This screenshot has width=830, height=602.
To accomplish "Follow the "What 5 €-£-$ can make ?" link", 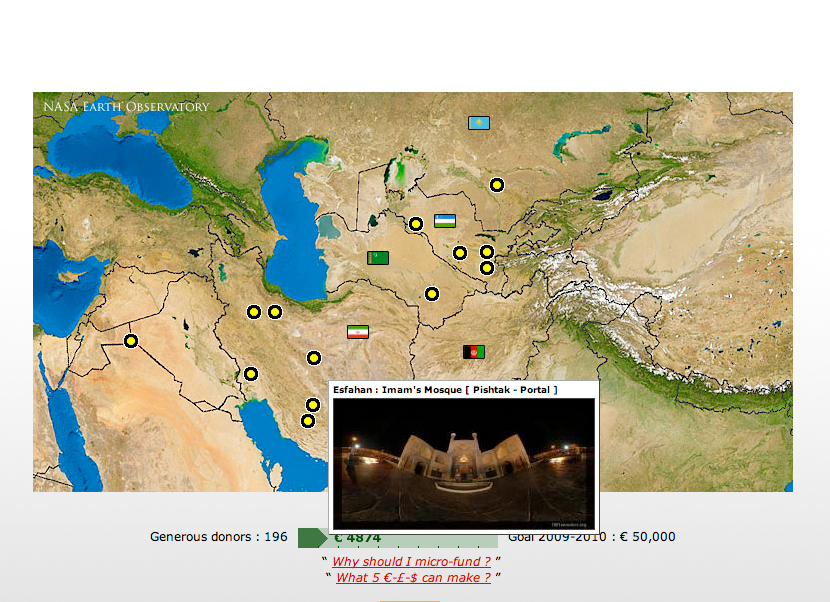I will (x=413, y=578).
